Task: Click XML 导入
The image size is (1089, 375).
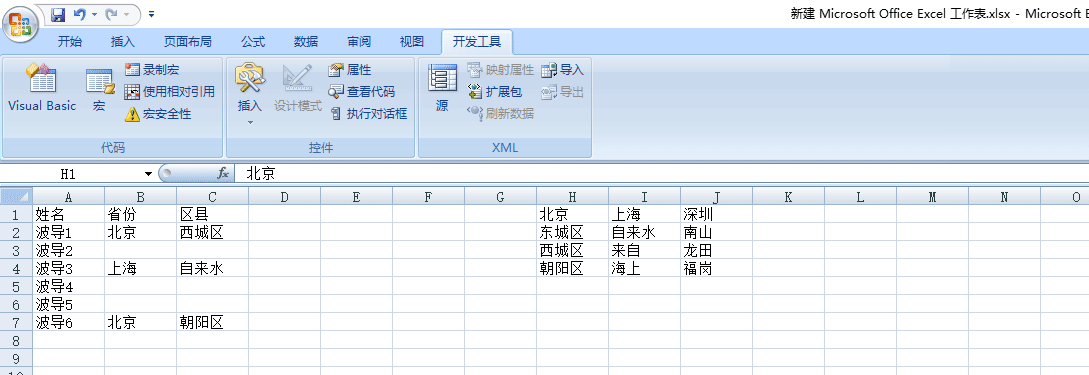Action: 563,69
